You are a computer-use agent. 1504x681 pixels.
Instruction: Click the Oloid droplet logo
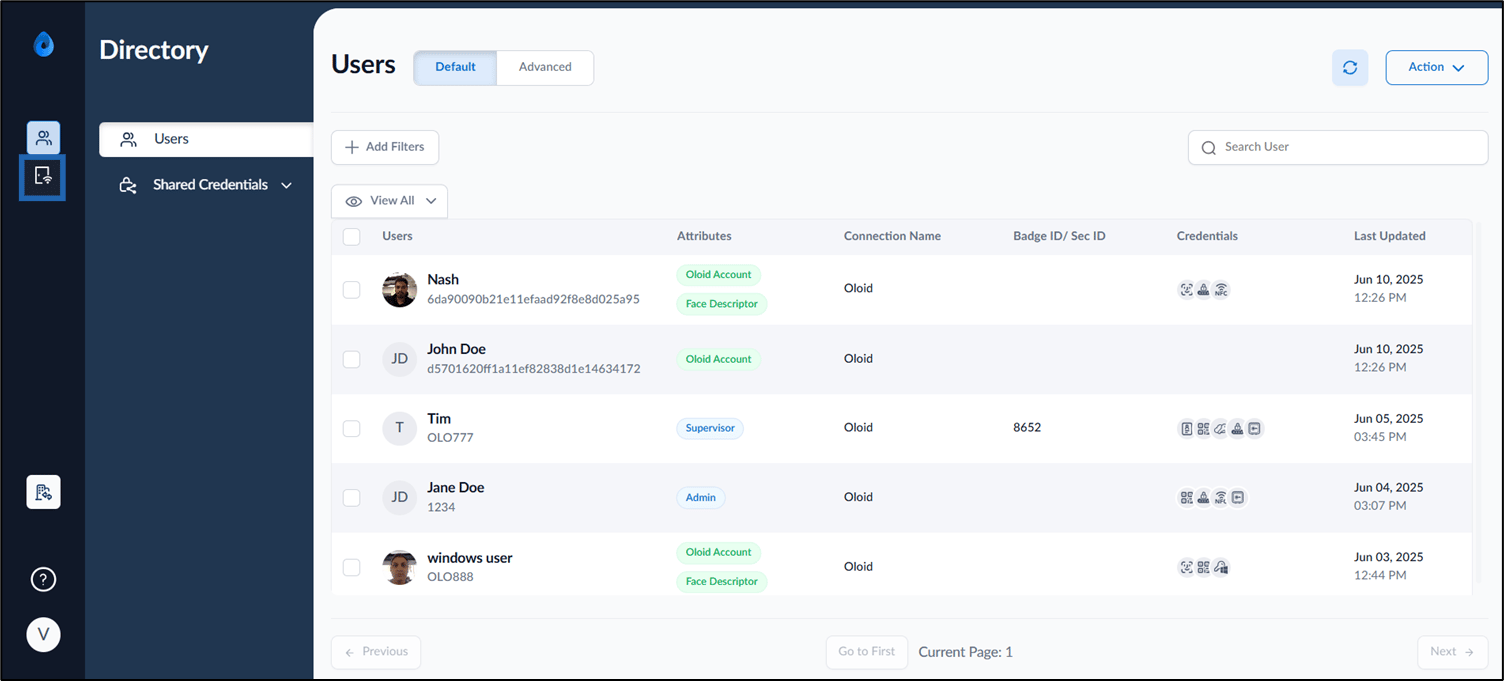(x=43, y=44)
